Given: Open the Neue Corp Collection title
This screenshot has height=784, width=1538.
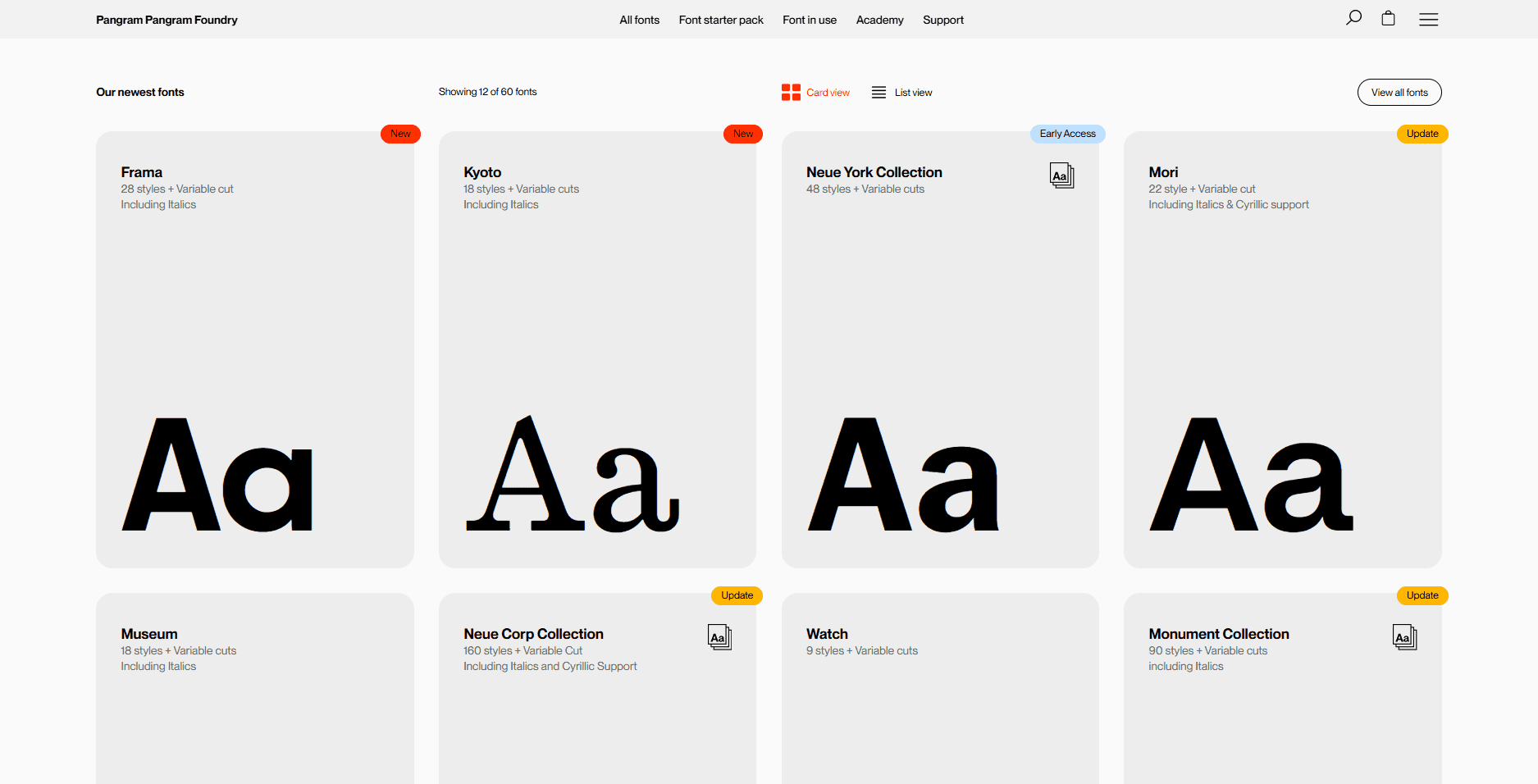Looking at the screenshot, I should point(533,634).
